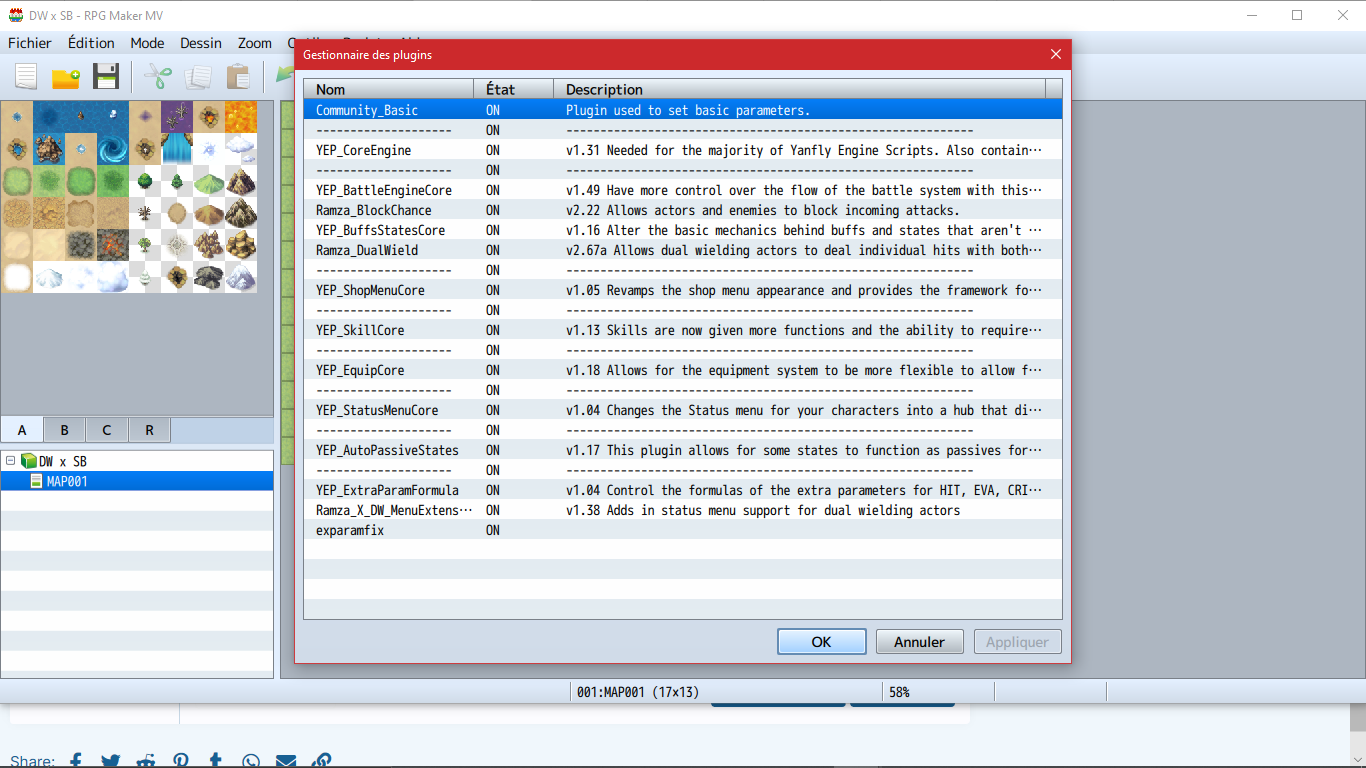
Task: Select the exparamfix plugin
Action: click(683, 530)
